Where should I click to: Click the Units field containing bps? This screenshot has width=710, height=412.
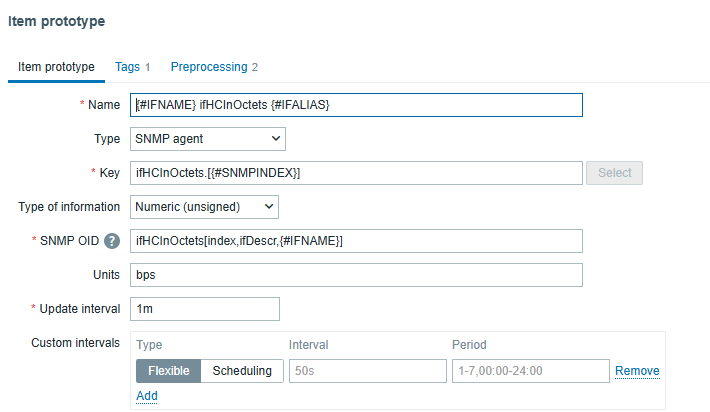[356, 275]
